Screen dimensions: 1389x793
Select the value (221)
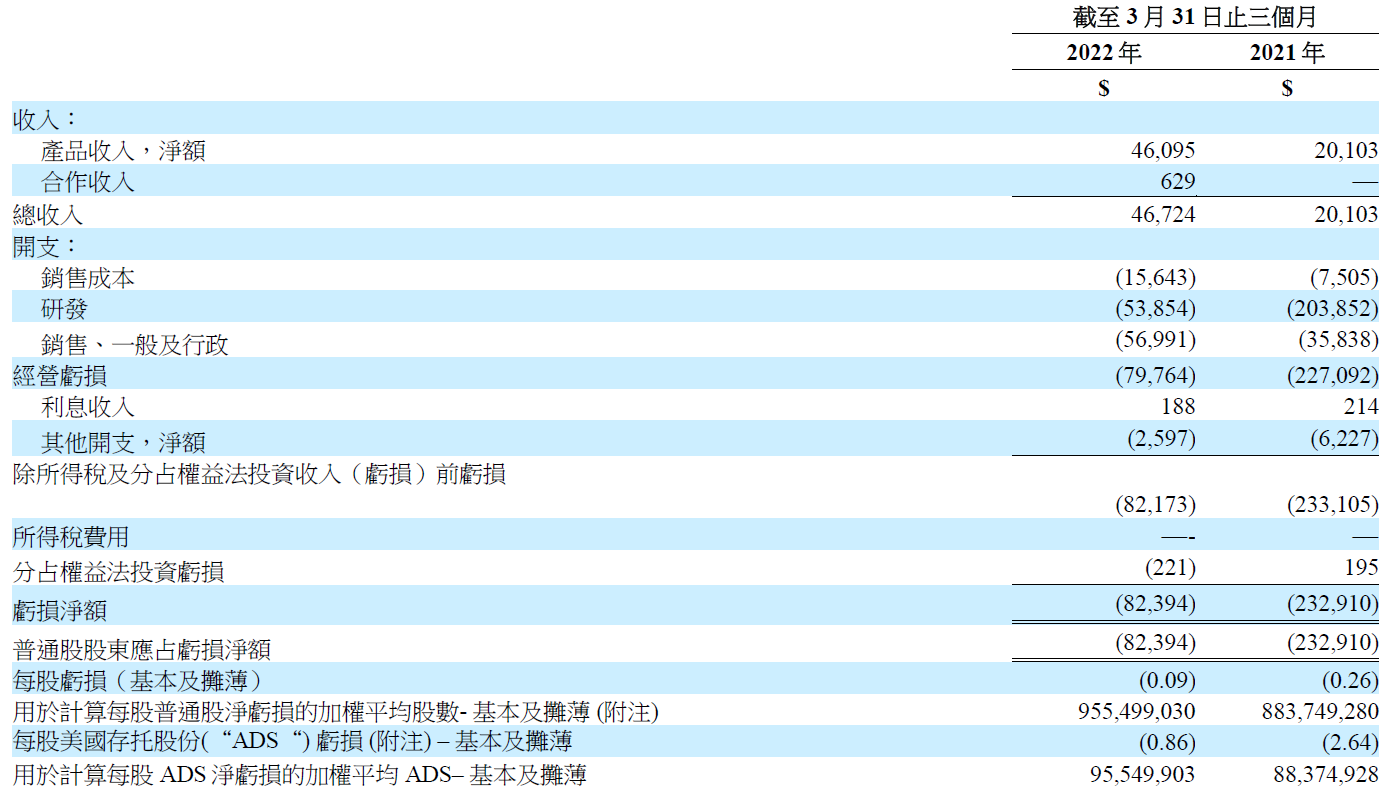(1170, 568)
